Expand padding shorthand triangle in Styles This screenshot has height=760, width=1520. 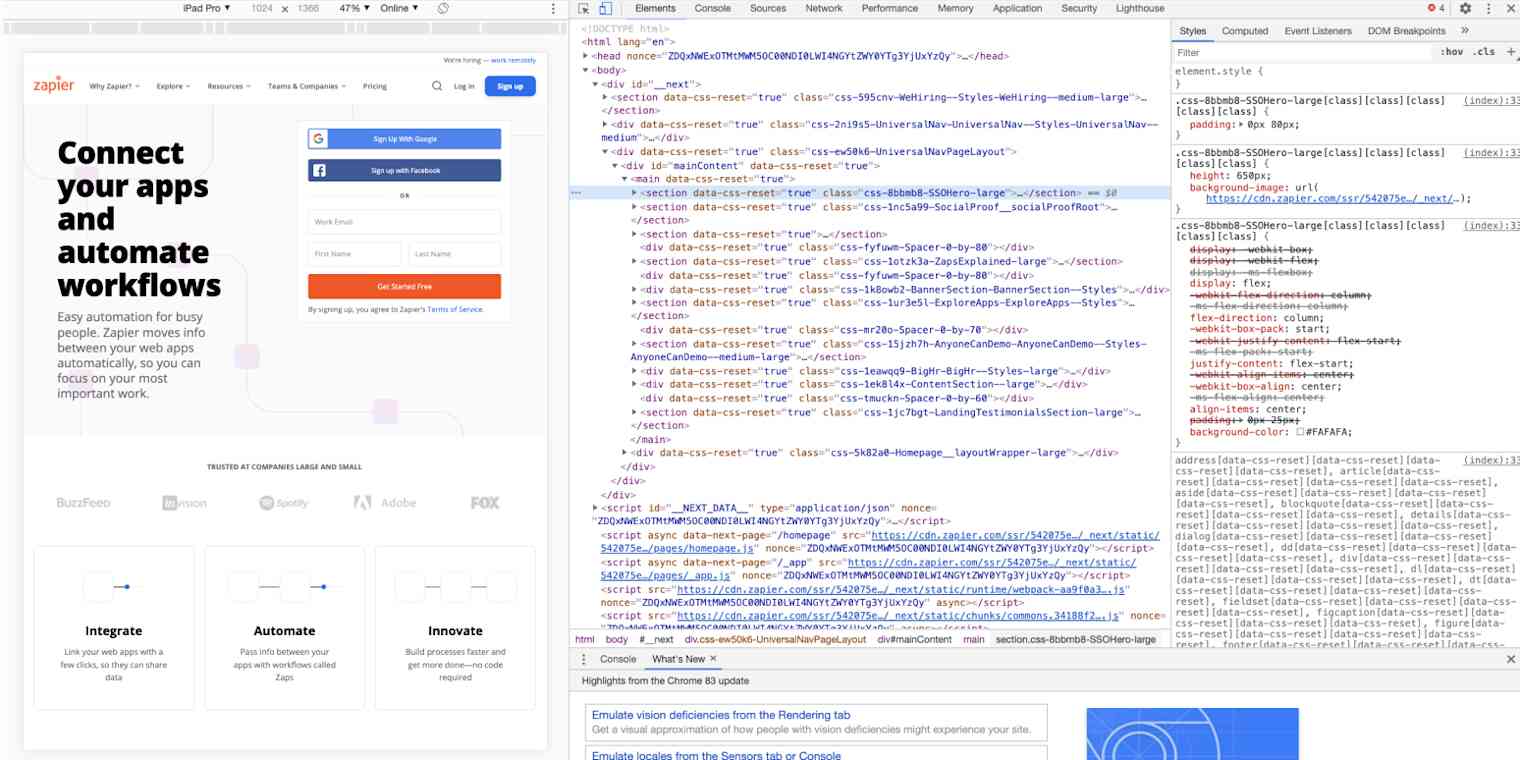coord(1242,124)
